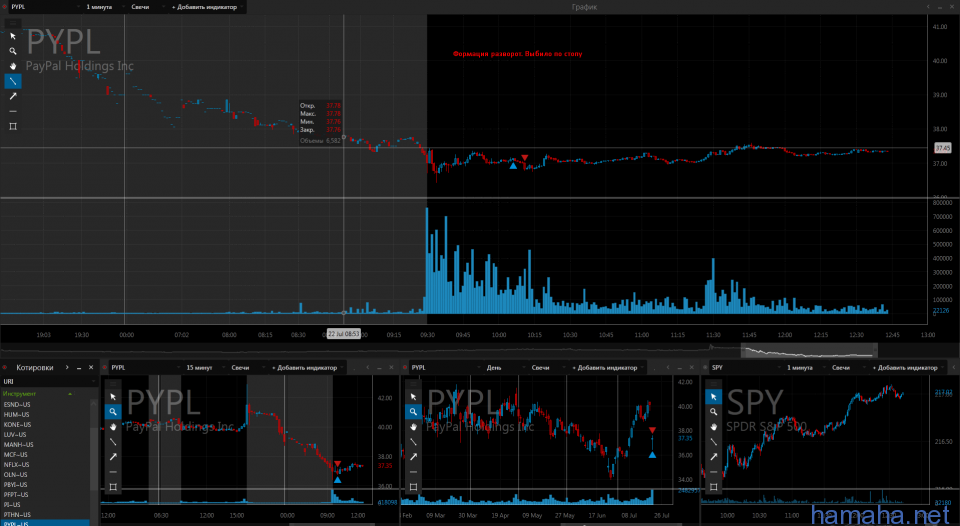The image size is (960, 526).
Task: Open Добавить индикатор in daily PYPL chart
Action: tap(608, 367)
